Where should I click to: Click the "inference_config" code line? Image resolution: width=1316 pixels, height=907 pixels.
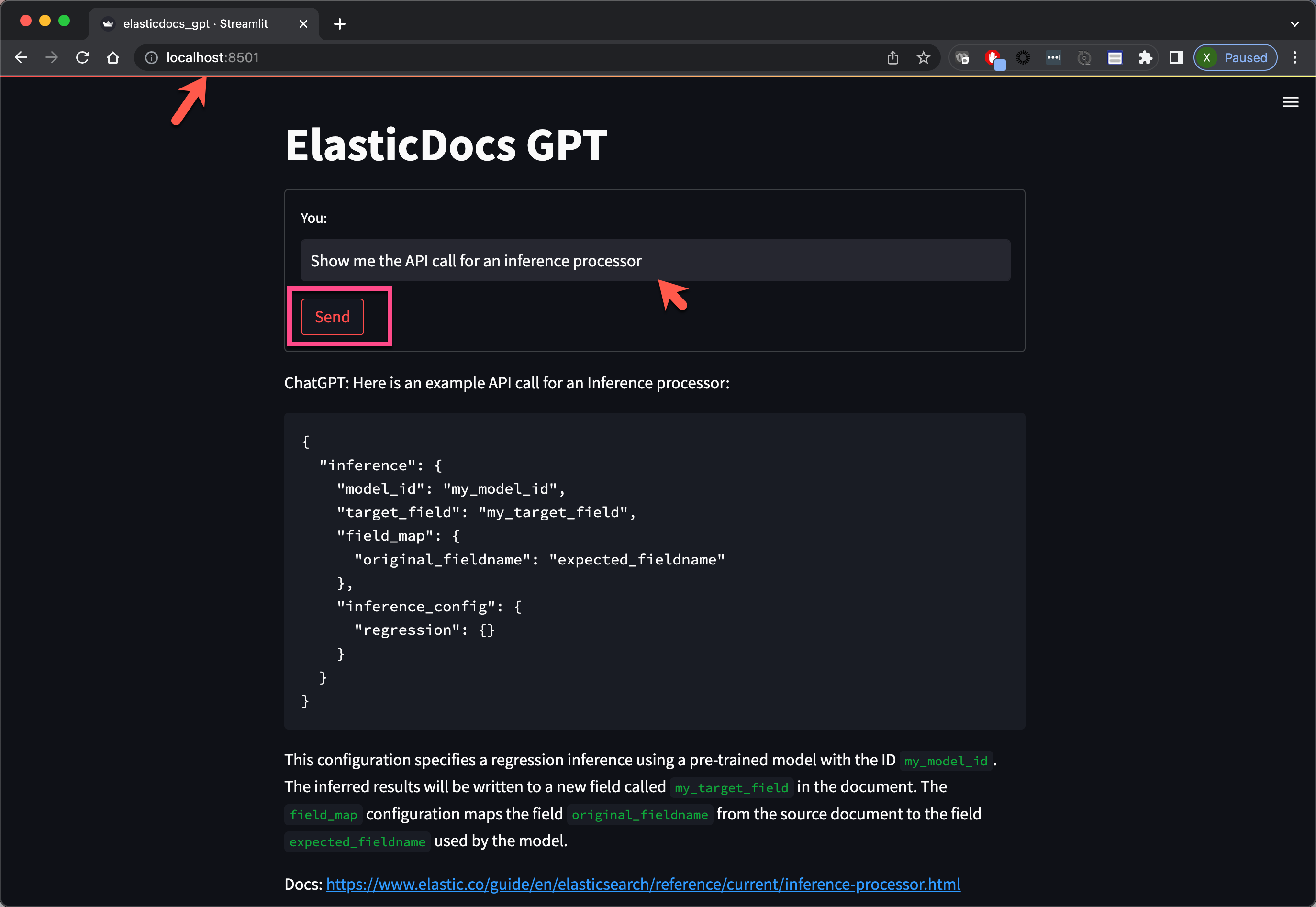click(429, 607)
